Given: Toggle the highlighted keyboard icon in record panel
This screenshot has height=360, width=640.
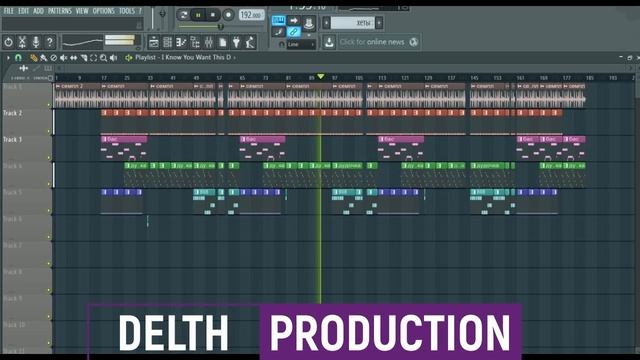Looking at the screenshot, I should click(278, 20).
